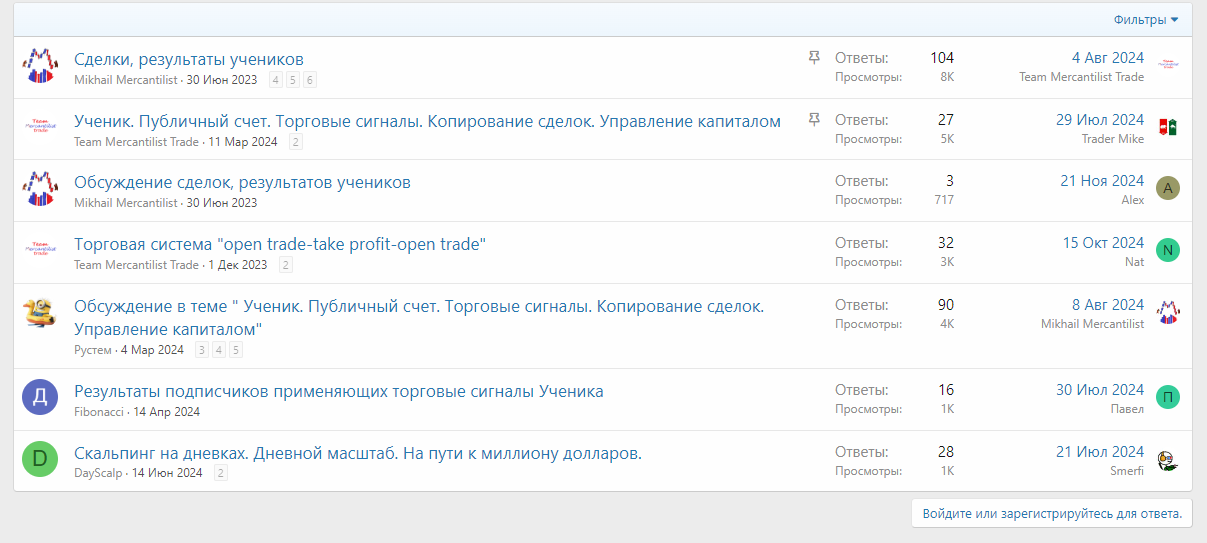Click pin icon on 'Ученик. Публичный счет' thread

click(x=814, y=120)
